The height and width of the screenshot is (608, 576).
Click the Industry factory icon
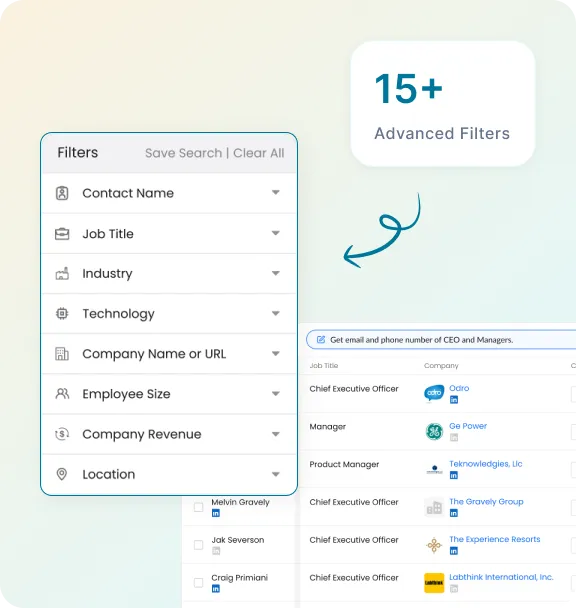coord(62,274)
